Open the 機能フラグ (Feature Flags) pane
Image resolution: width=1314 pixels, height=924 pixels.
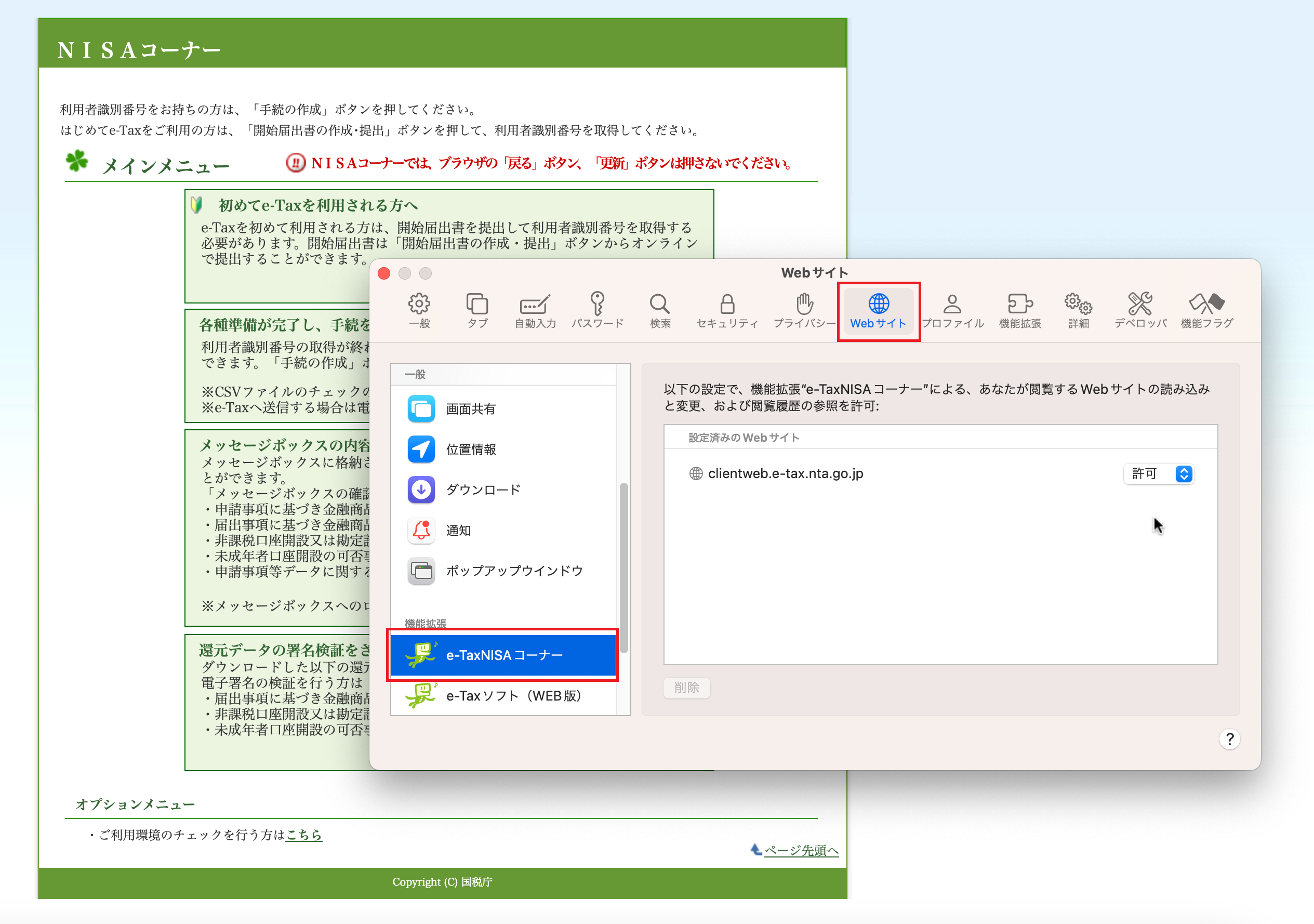[x=1207, y=311]
